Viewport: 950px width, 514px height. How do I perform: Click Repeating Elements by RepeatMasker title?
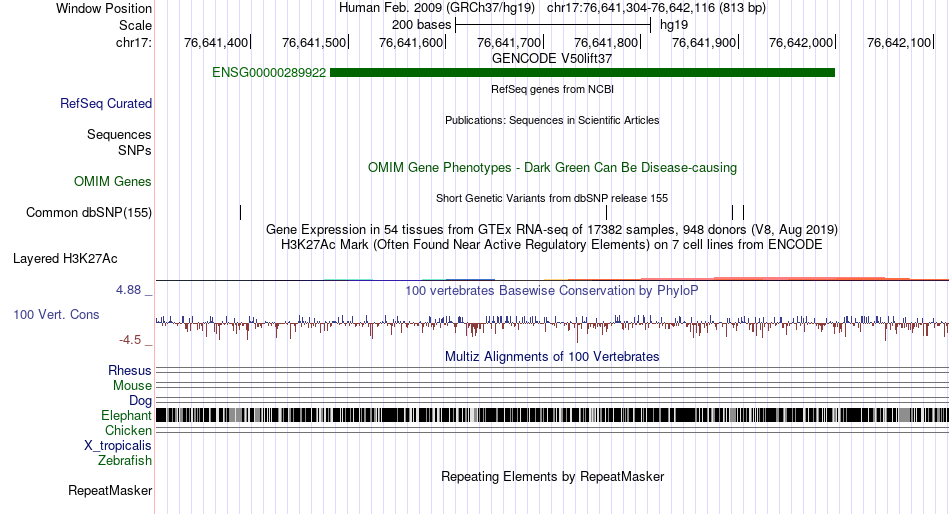click(x=553, y=476)
